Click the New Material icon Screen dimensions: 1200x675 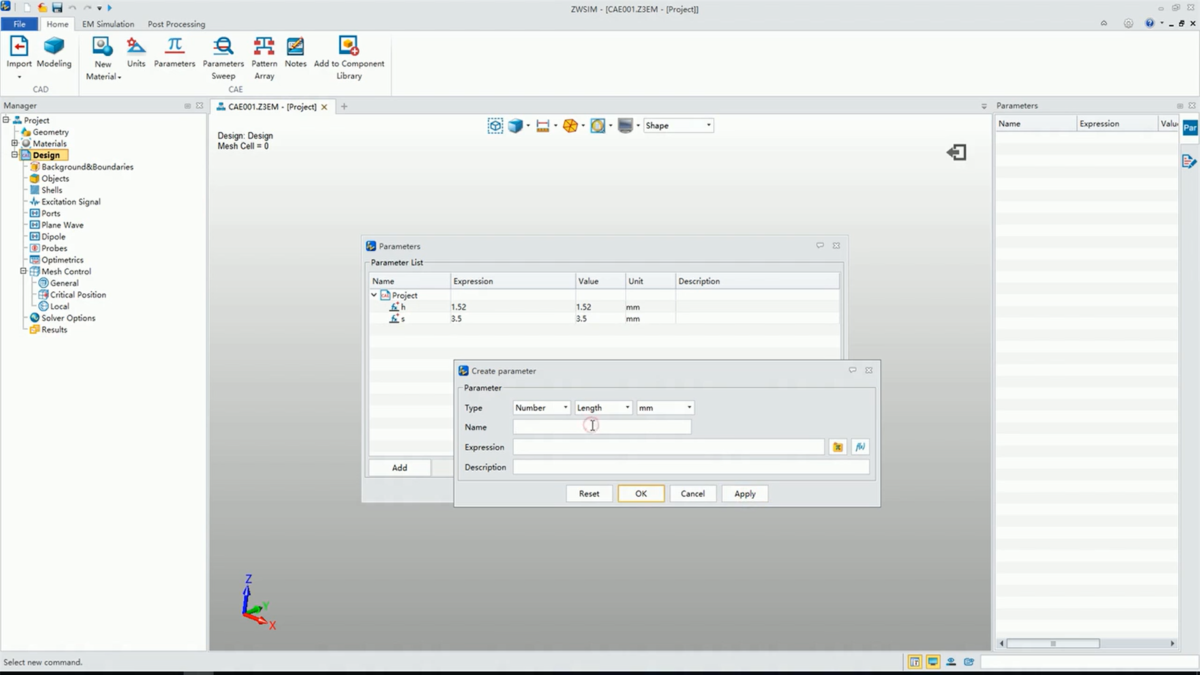[x=102, y=47]
